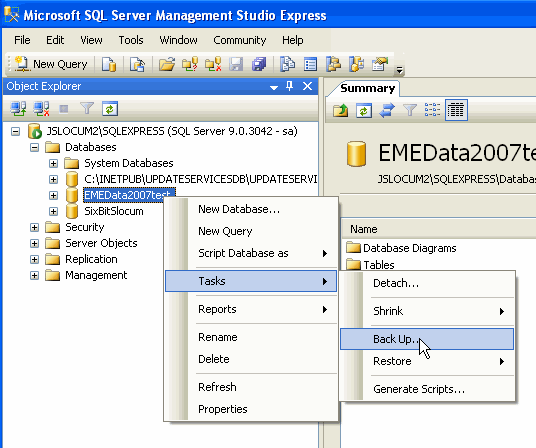The width and height of the screenshot is (536, 448).
Task: Open the Window menu
Action: [x=178, y=40]
